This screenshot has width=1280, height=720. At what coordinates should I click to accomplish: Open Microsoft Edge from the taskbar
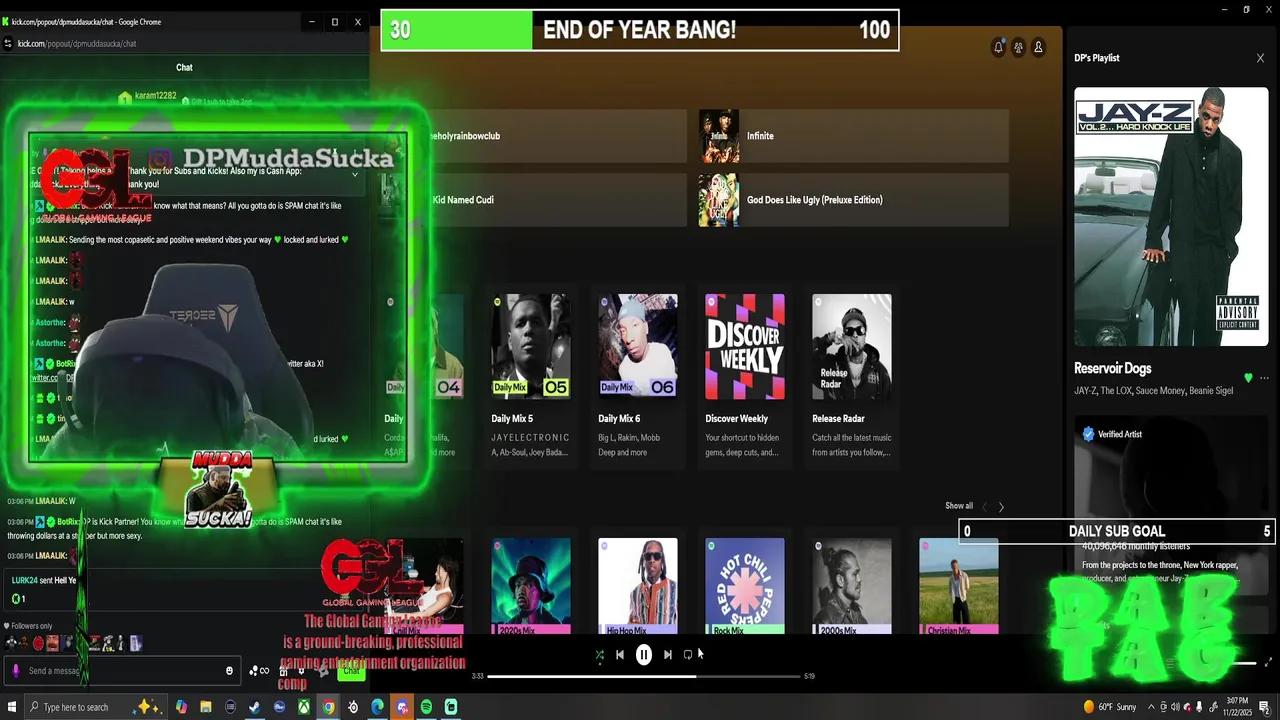[x=377, y=707]
